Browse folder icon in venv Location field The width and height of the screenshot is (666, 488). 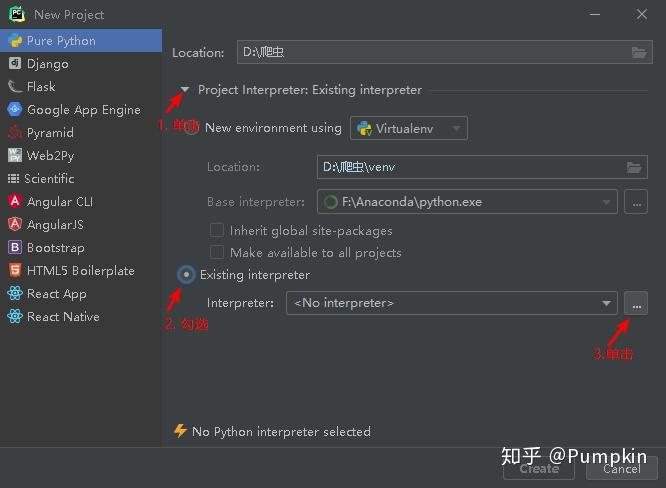[x=634, y=167]
